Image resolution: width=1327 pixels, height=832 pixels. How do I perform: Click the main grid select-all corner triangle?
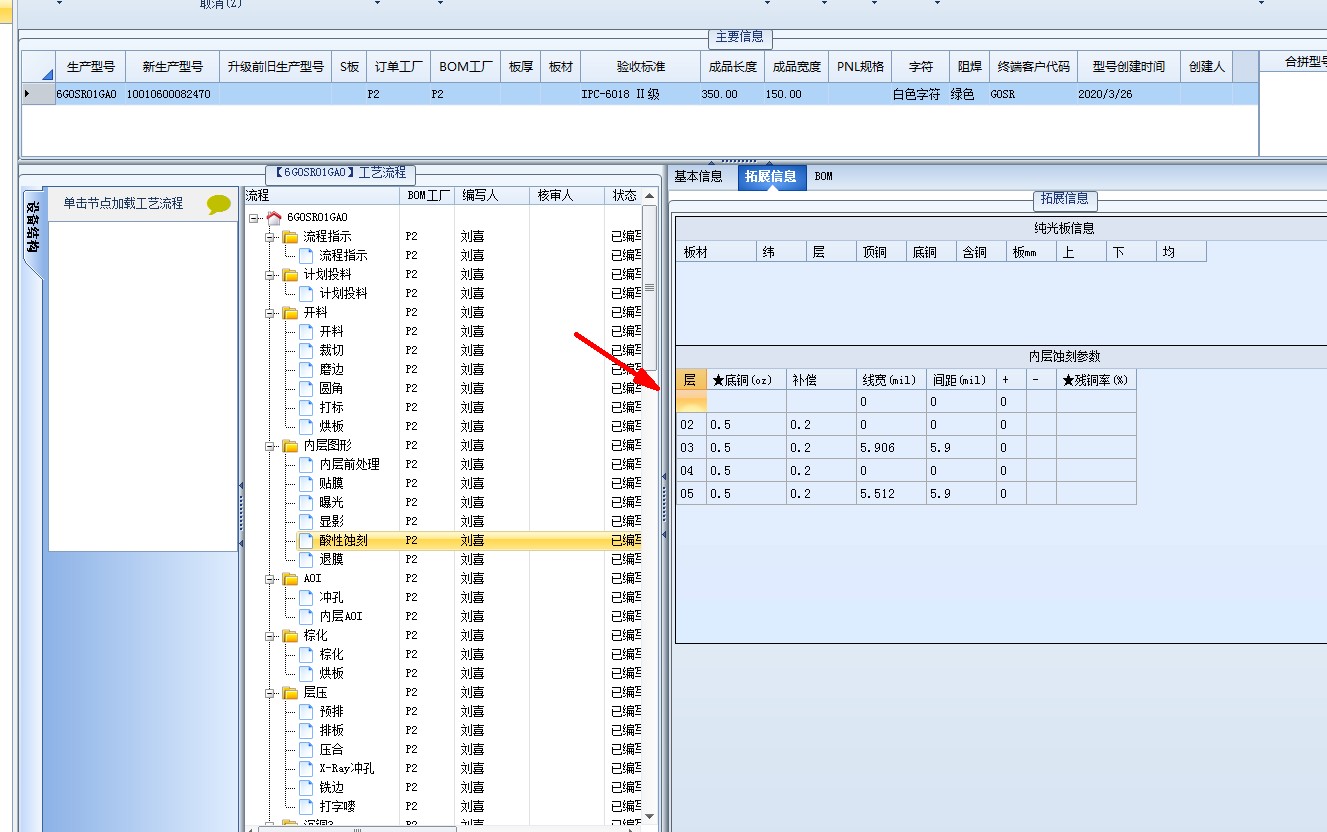pos(47,74)
